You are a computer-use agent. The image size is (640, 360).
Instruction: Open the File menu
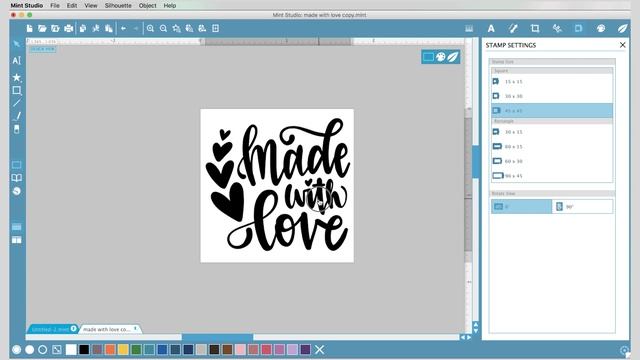[x=55, y=6]
